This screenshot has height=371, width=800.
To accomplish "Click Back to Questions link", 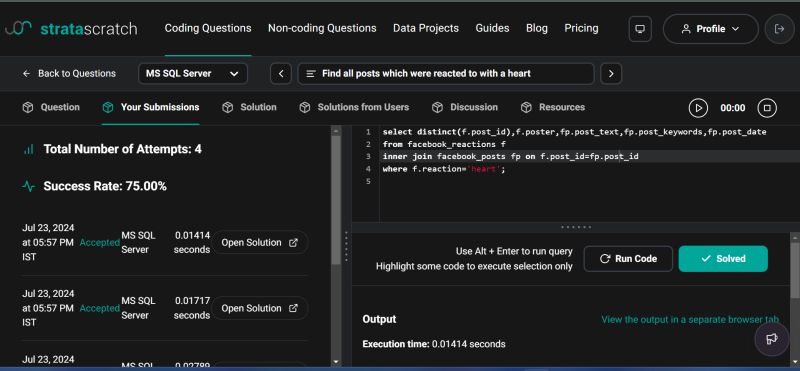I will tap(69, 73).
